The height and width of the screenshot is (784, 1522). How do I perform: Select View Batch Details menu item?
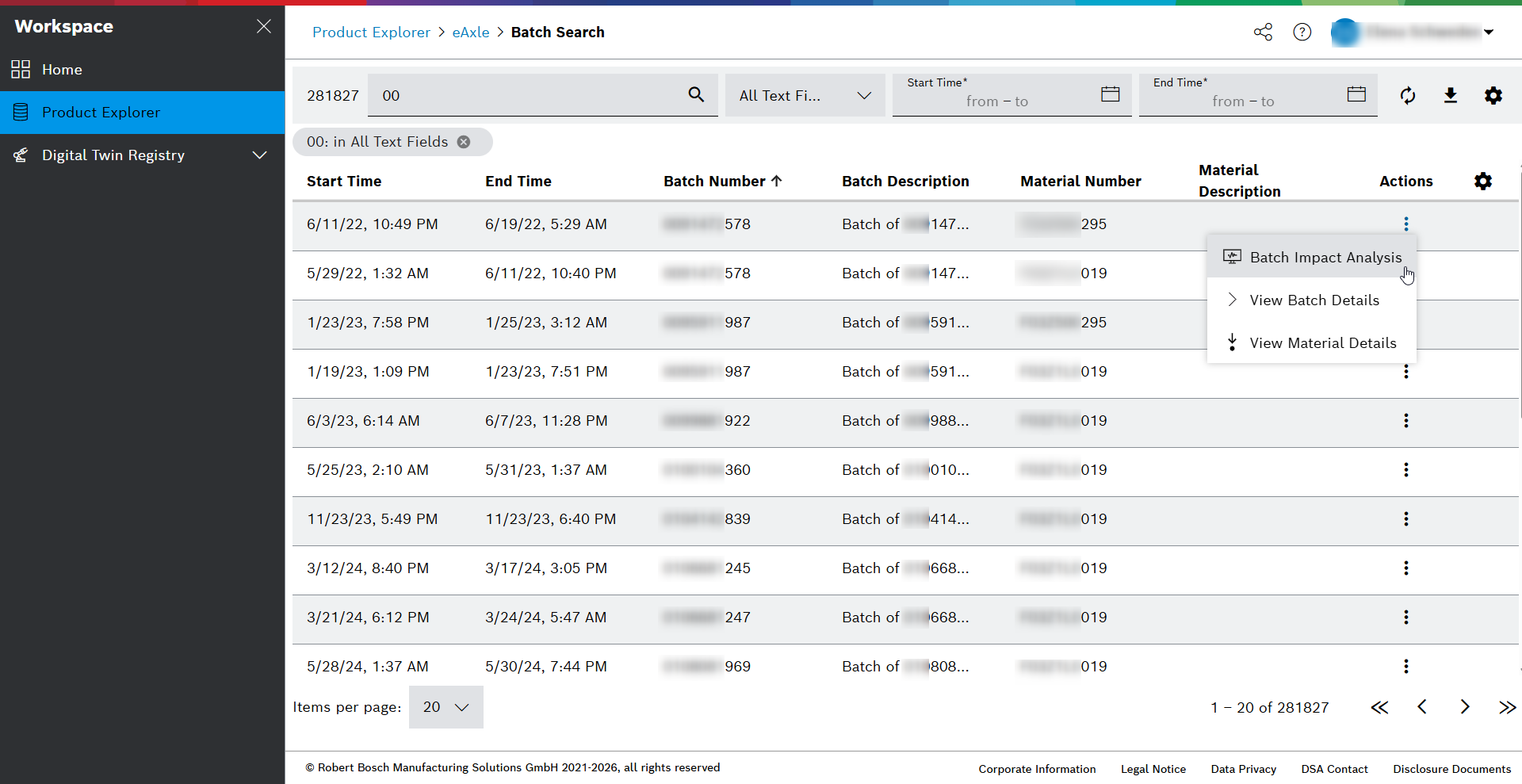[1312, 300]
